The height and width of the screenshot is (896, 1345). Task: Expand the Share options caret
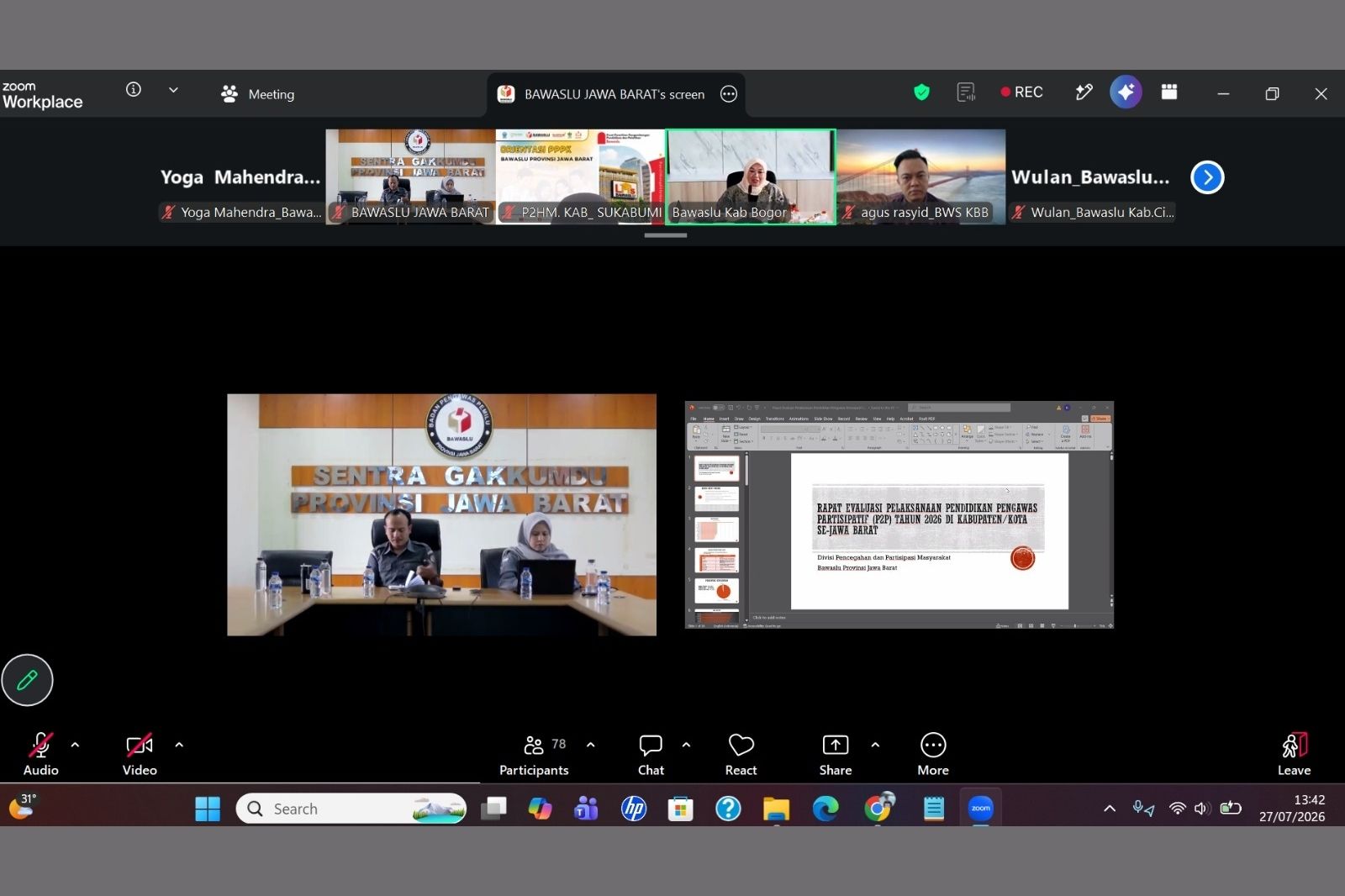point(875,745)
